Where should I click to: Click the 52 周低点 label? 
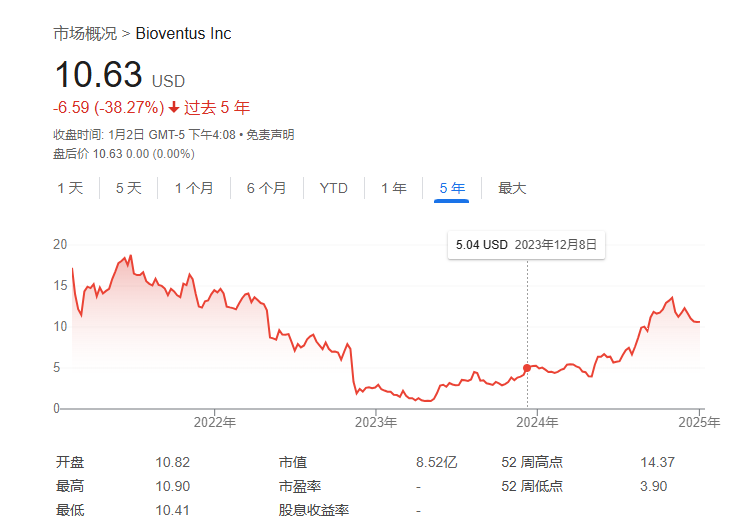(532, 486)
